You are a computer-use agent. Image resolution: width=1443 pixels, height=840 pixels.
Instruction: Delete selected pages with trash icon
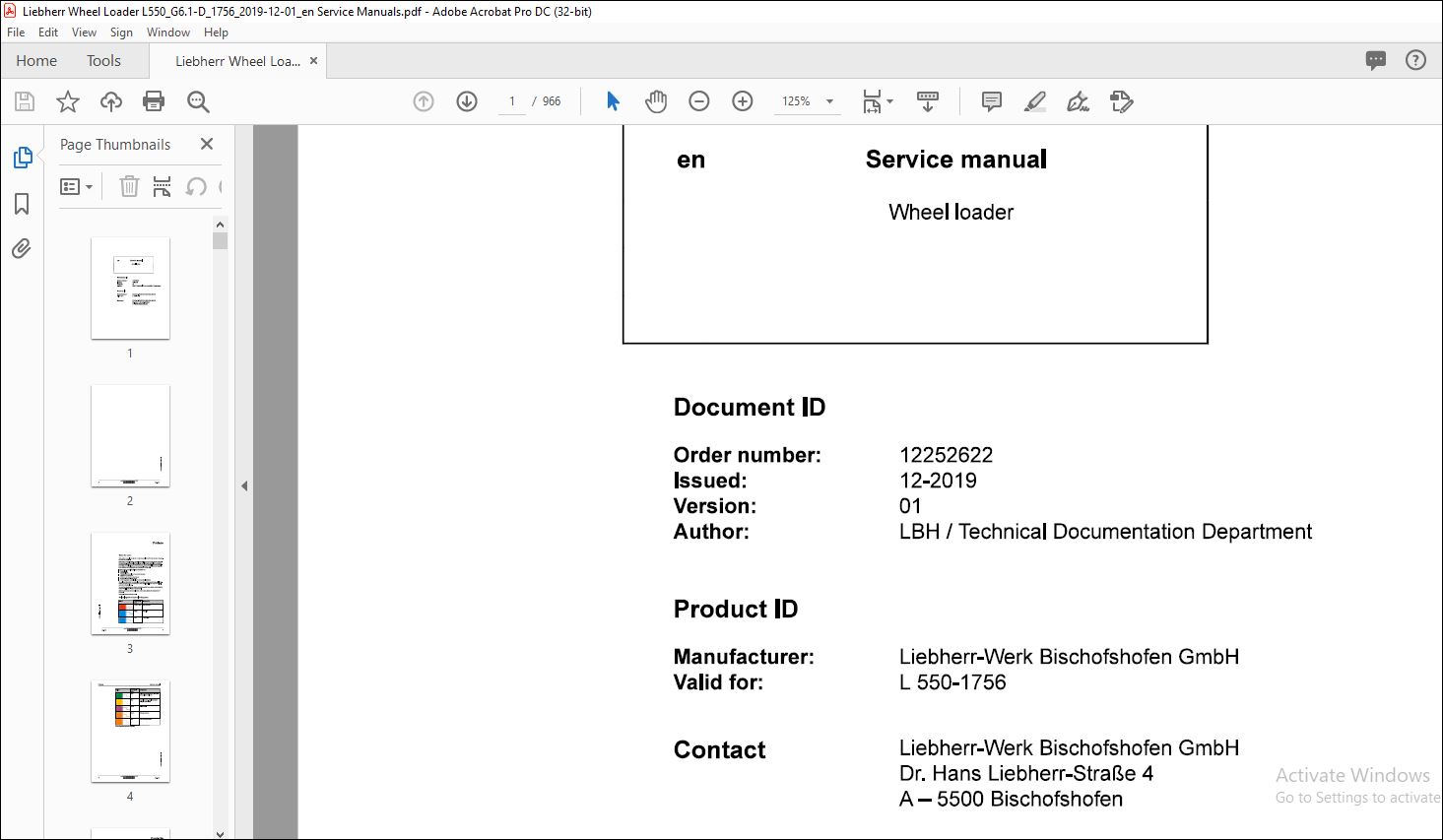(x=129, y=186)
